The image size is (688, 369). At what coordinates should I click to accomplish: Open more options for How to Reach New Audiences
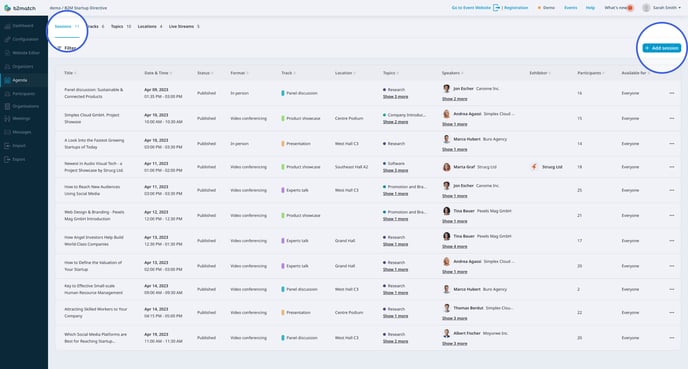tap(672, 190)
